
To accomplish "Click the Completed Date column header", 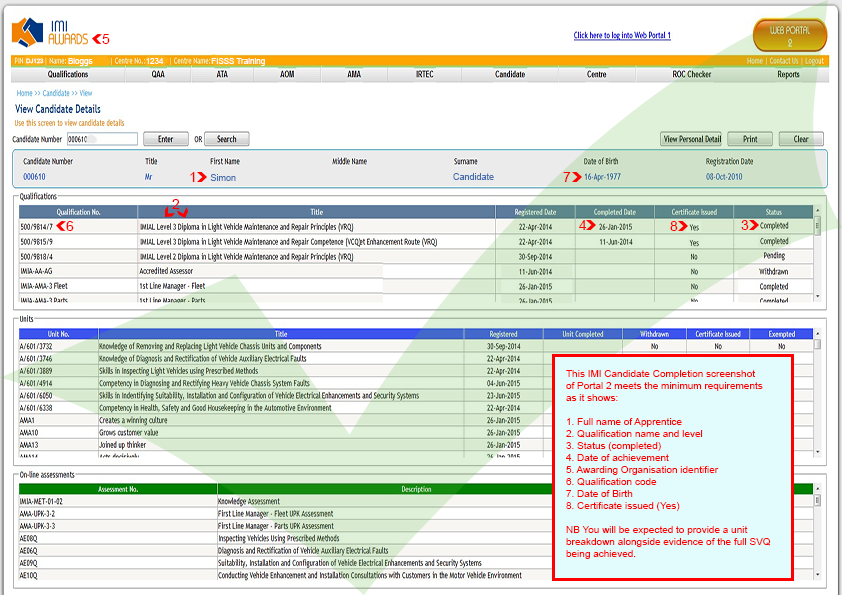I will [615, 212].
